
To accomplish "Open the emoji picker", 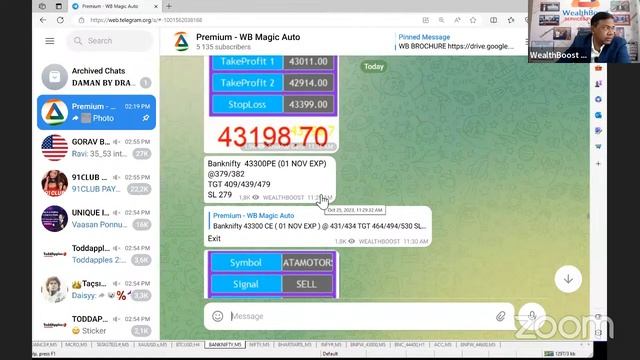I will pyautogui.click(x=218, y=316).
